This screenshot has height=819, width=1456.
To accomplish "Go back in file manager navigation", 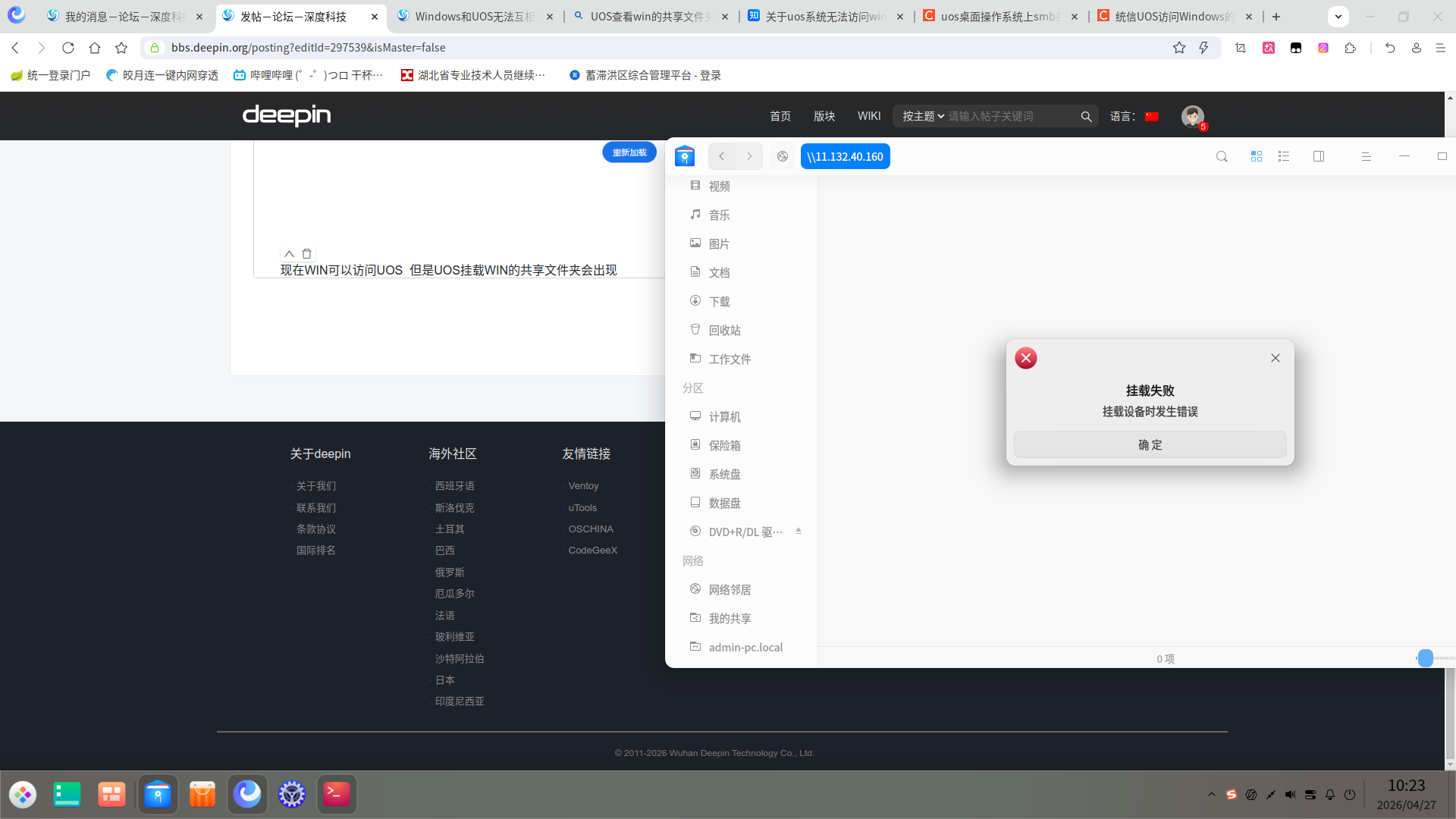I will pos(722,156).
